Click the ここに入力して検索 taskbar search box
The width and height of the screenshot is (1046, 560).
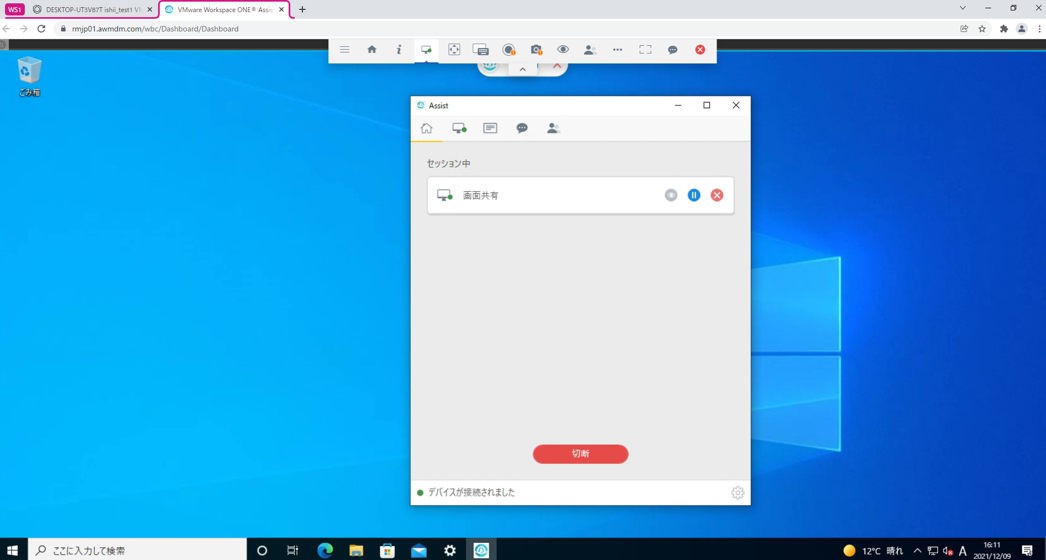point(137,551)
